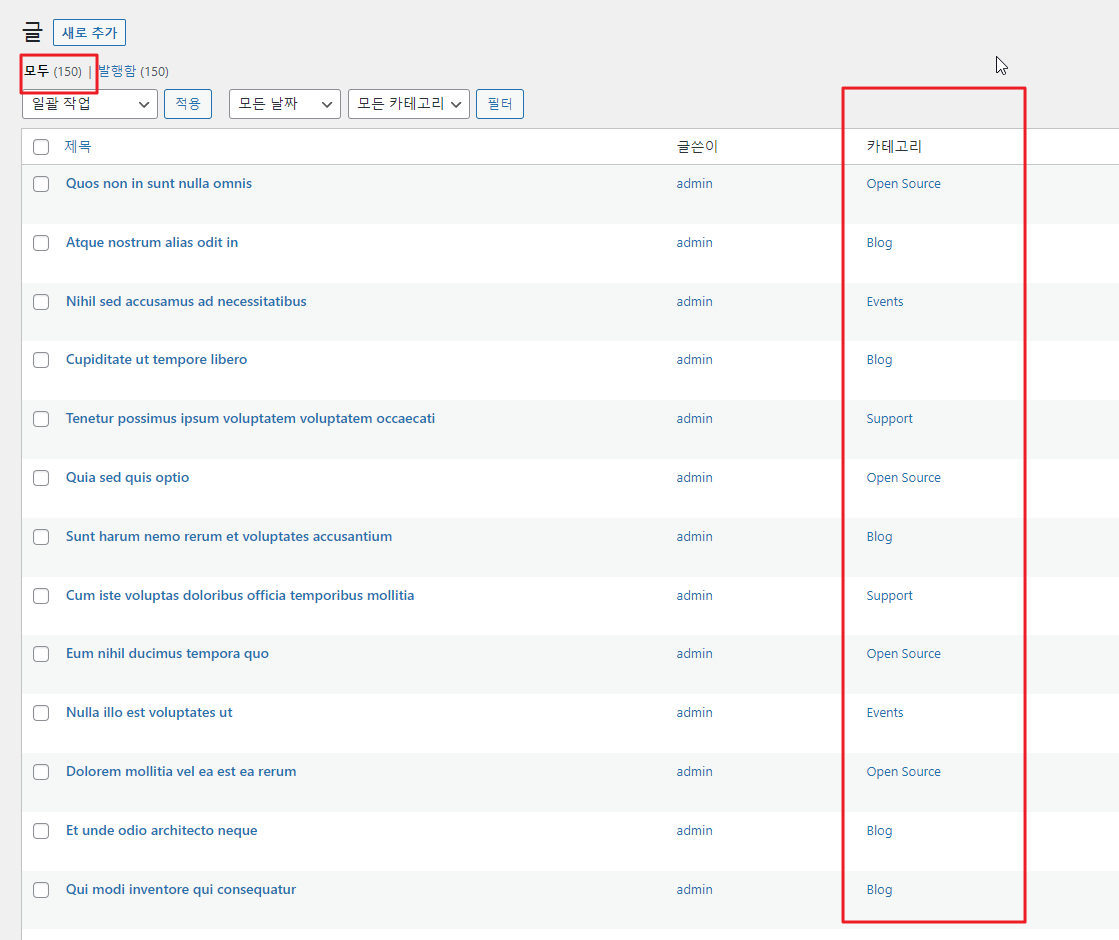This screenshot has height=940, width=1119.
Task: Open the 발행함 (150) filter
Action: pyautogui.click(x=133, y=71)
